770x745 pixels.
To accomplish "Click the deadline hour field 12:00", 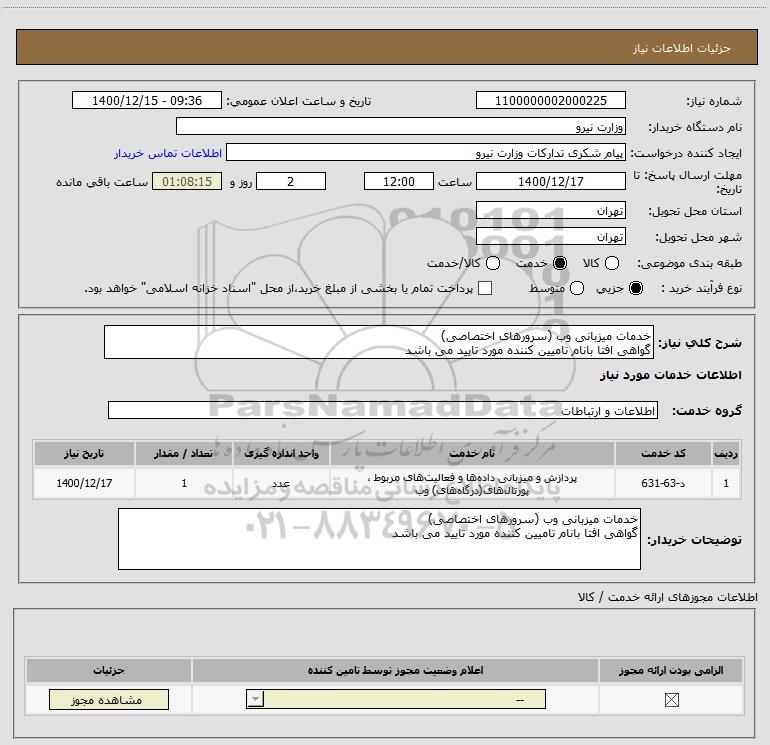I will click(399, 182).
